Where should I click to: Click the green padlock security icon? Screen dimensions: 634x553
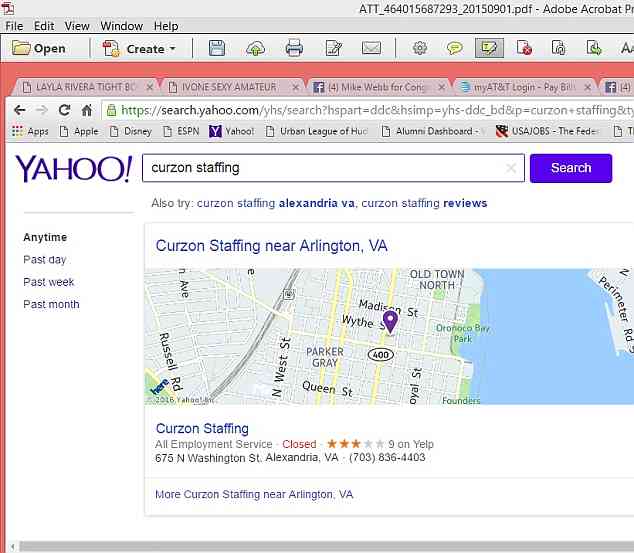click(x=111, y=110)
